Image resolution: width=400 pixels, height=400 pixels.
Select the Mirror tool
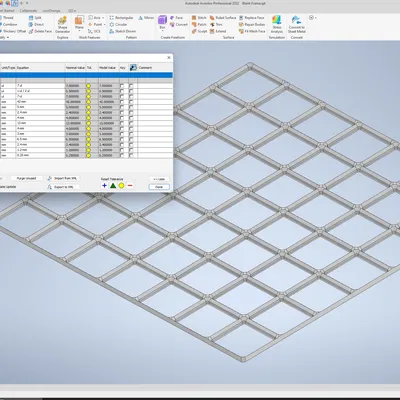(x=146, y=18)
